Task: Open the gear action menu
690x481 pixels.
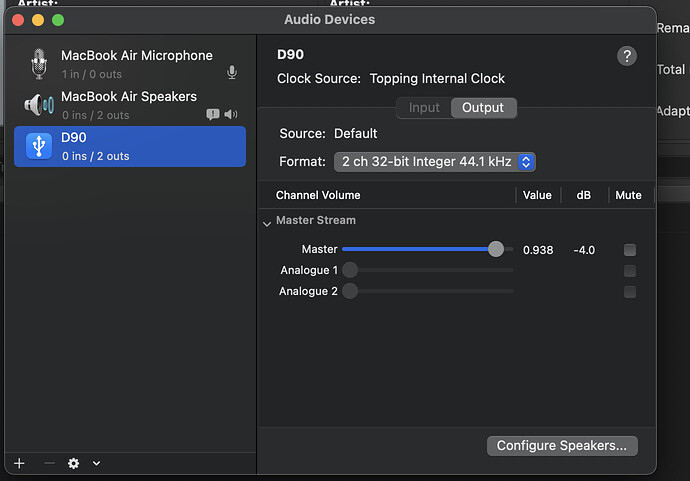Action: tap(73, 463)
